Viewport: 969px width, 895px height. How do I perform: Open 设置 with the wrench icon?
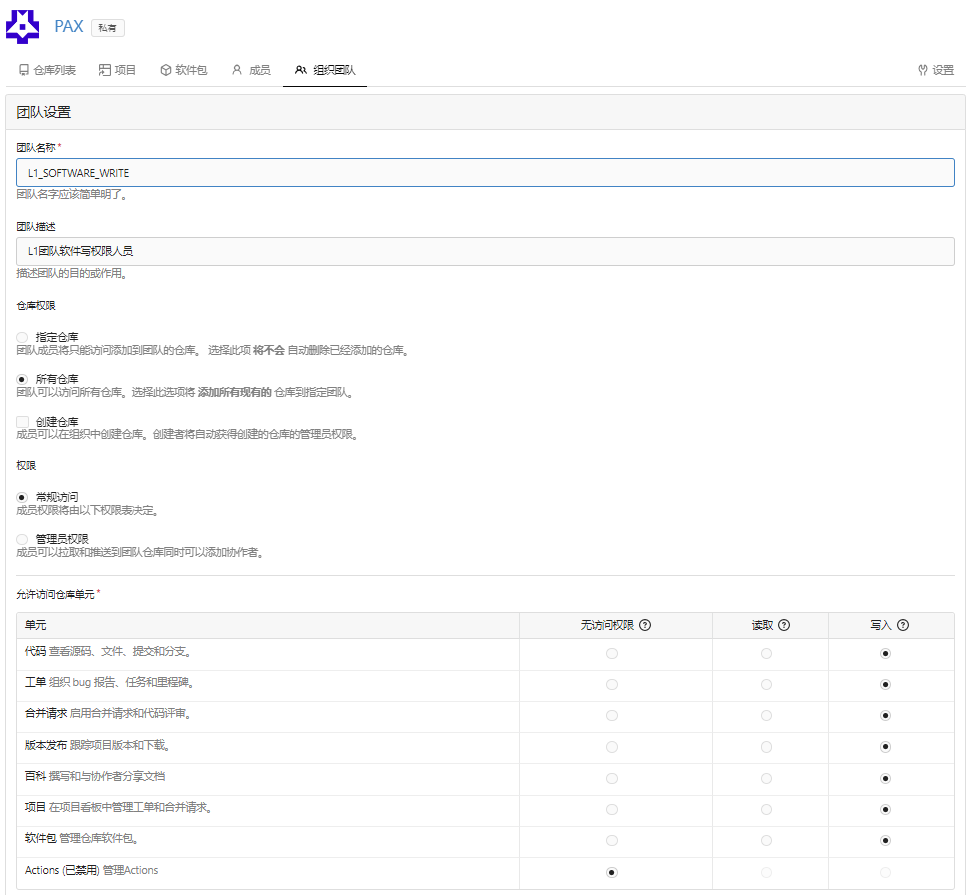click(x=936, y=70)
